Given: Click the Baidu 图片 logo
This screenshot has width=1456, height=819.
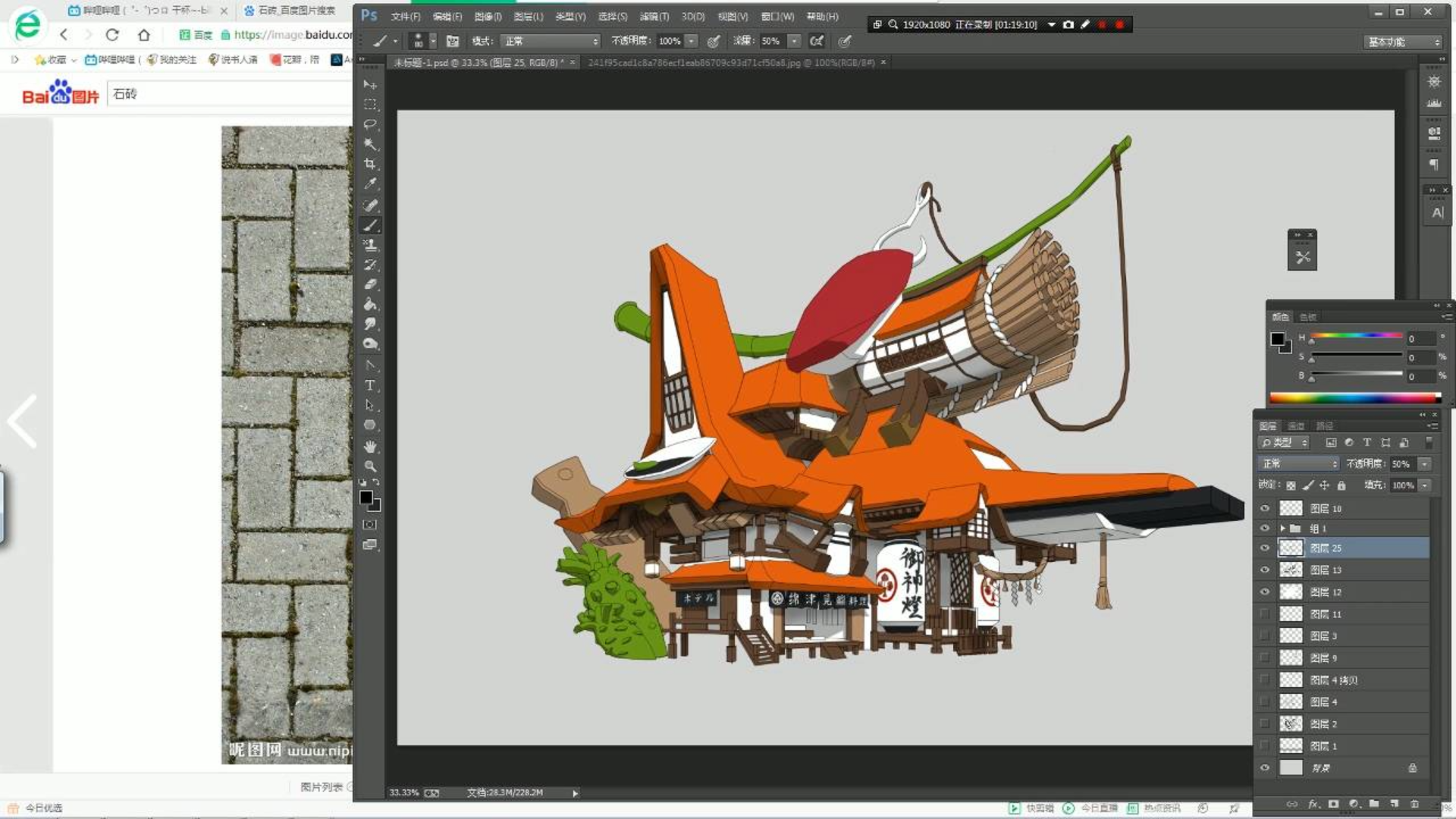Looking at the screenshot, I should click(x=61, y=93).
